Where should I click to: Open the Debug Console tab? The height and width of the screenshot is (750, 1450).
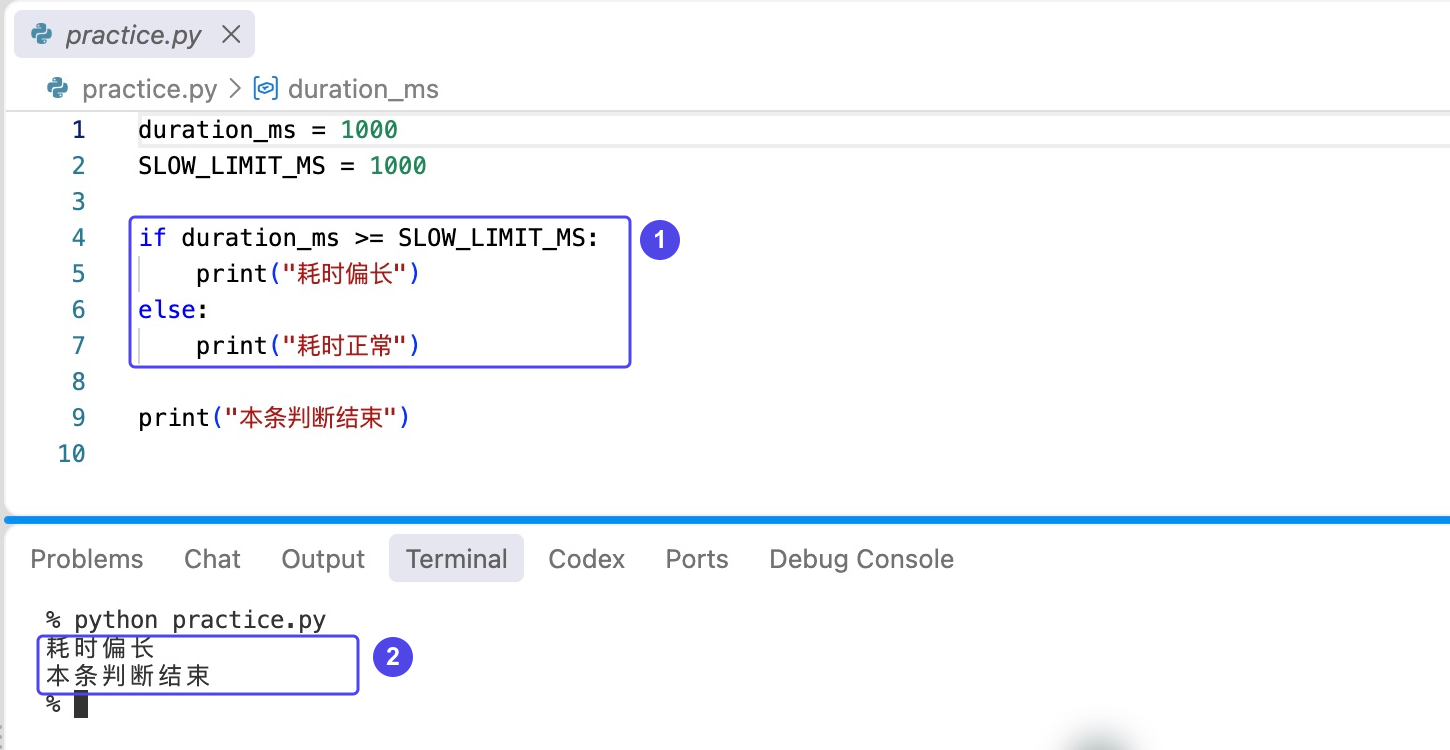point(861,559)
